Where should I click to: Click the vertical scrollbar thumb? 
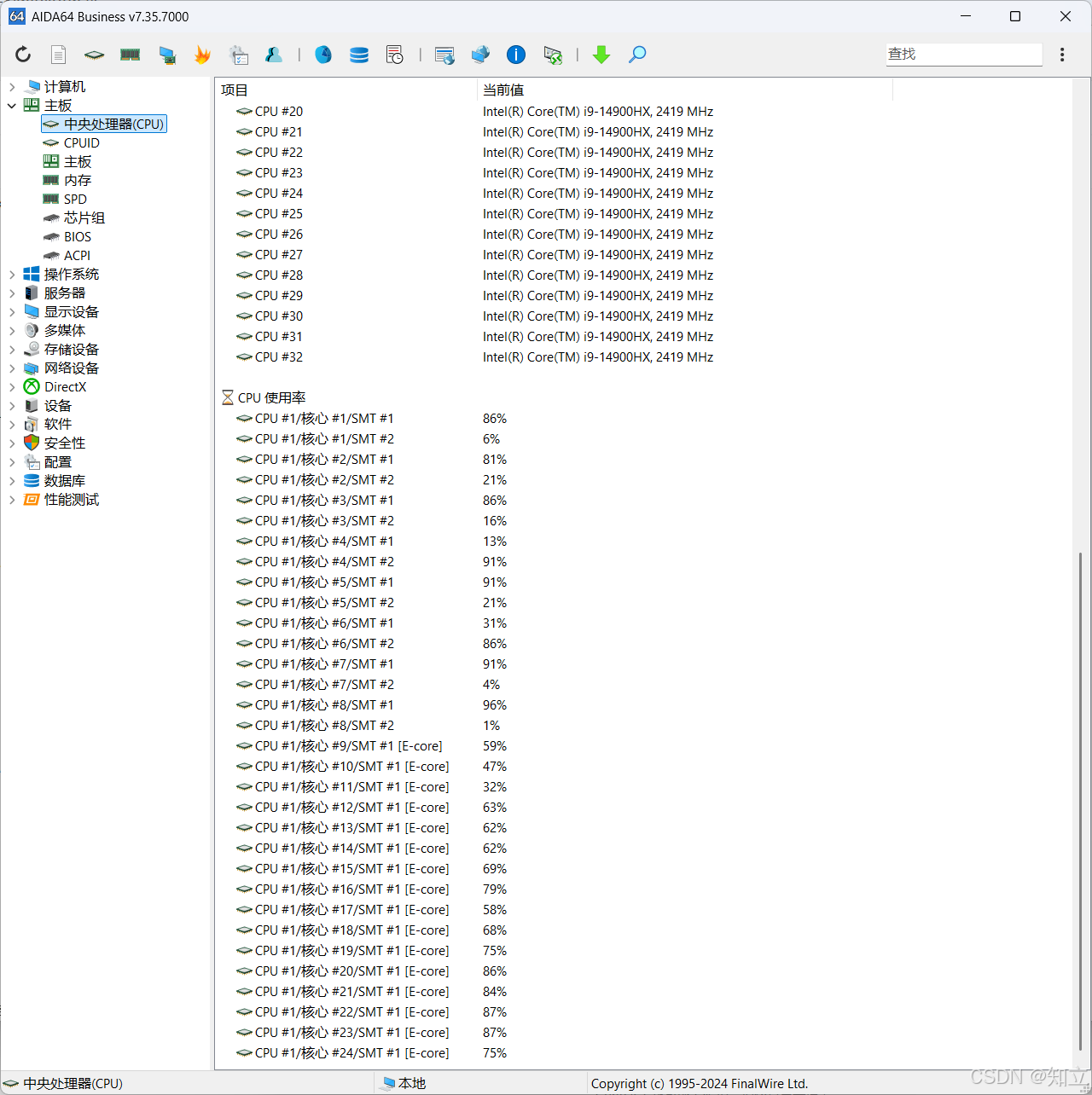coord(1080,802)
